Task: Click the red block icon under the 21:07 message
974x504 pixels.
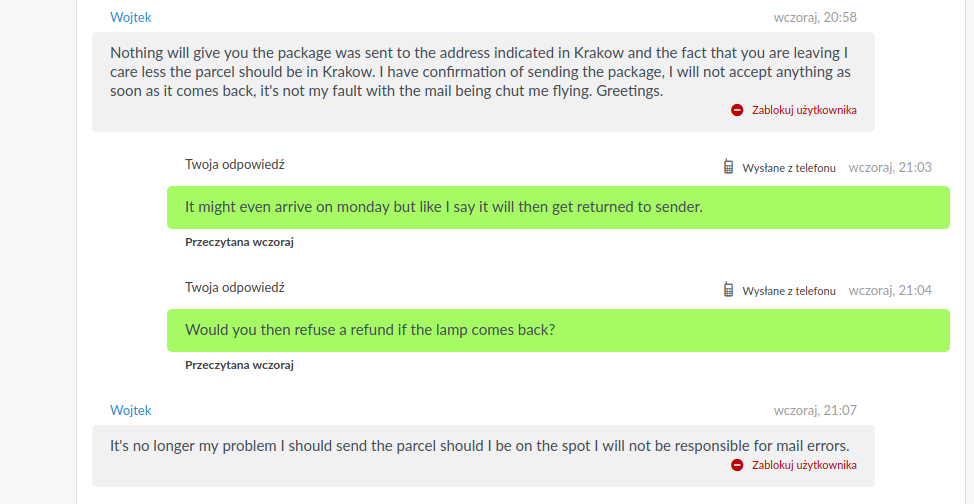Action: click(x=737, y=465)
